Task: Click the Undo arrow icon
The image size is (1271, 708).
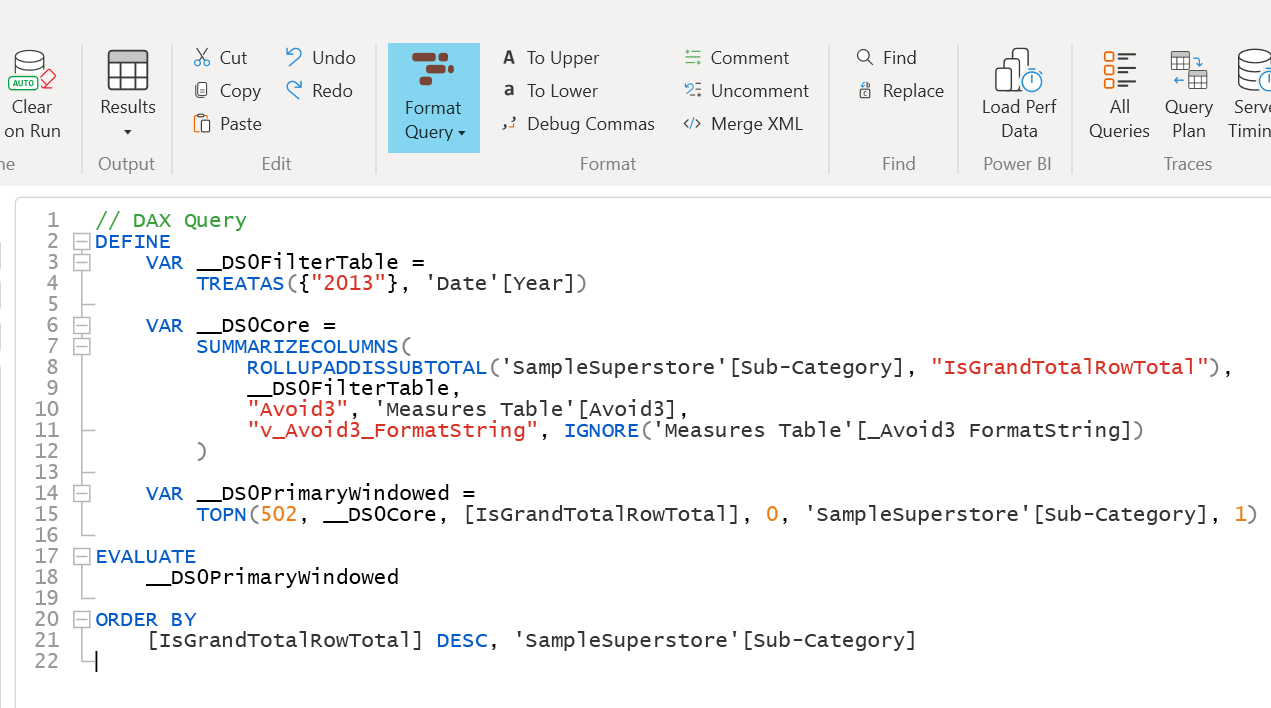Action: 294,57
